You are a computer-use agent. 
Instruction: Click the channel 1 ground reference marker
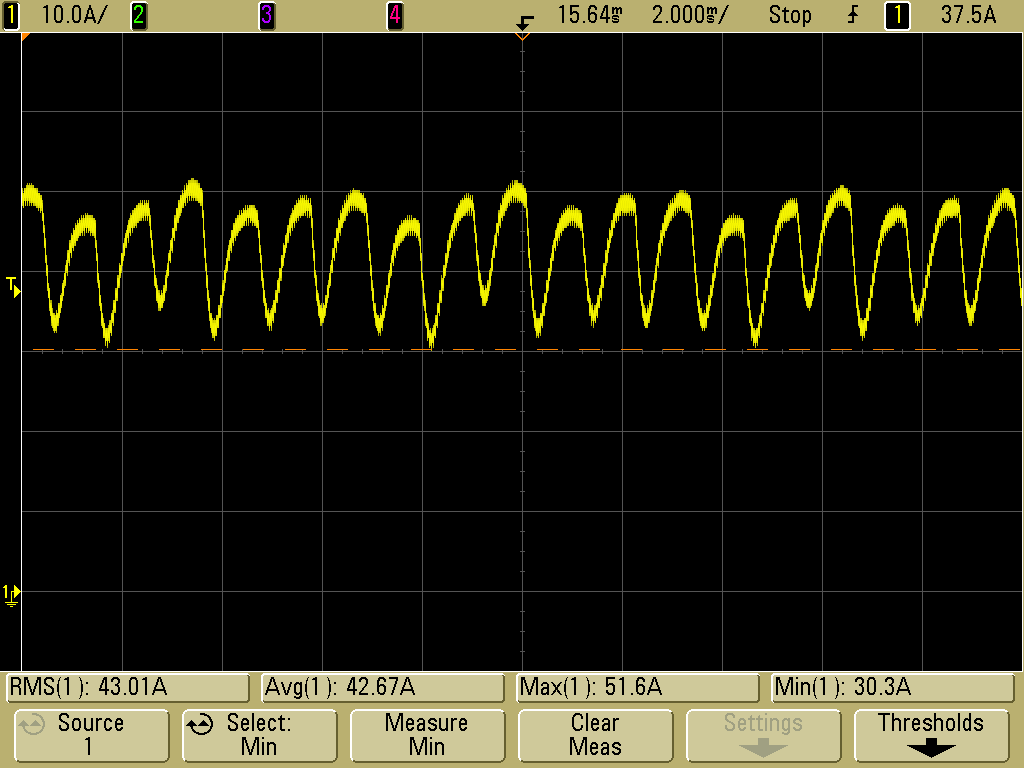[11, 595]
